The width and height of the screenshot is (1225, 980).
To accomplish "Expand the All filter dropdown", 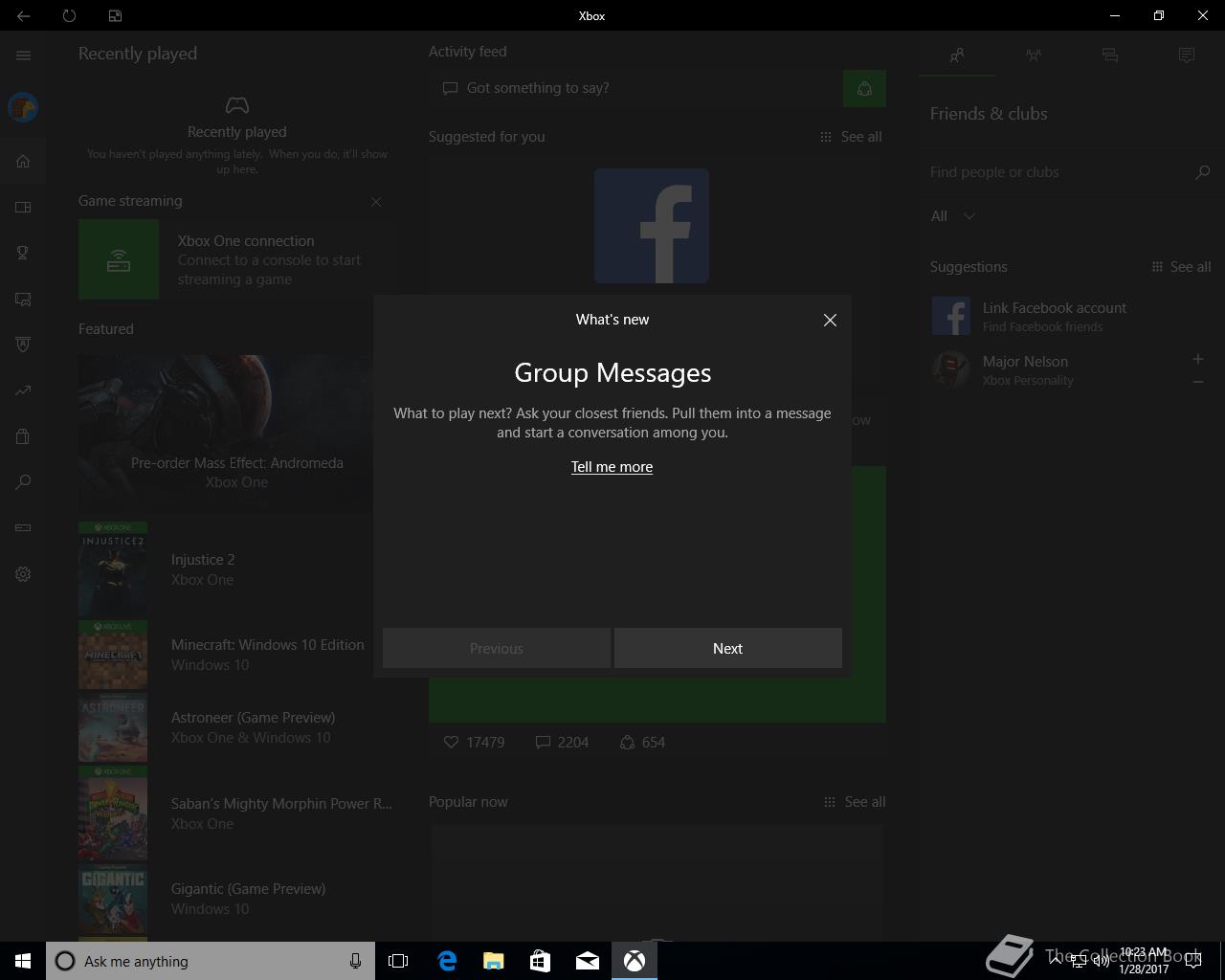I will pyautogui.click(x=953, y=216).
